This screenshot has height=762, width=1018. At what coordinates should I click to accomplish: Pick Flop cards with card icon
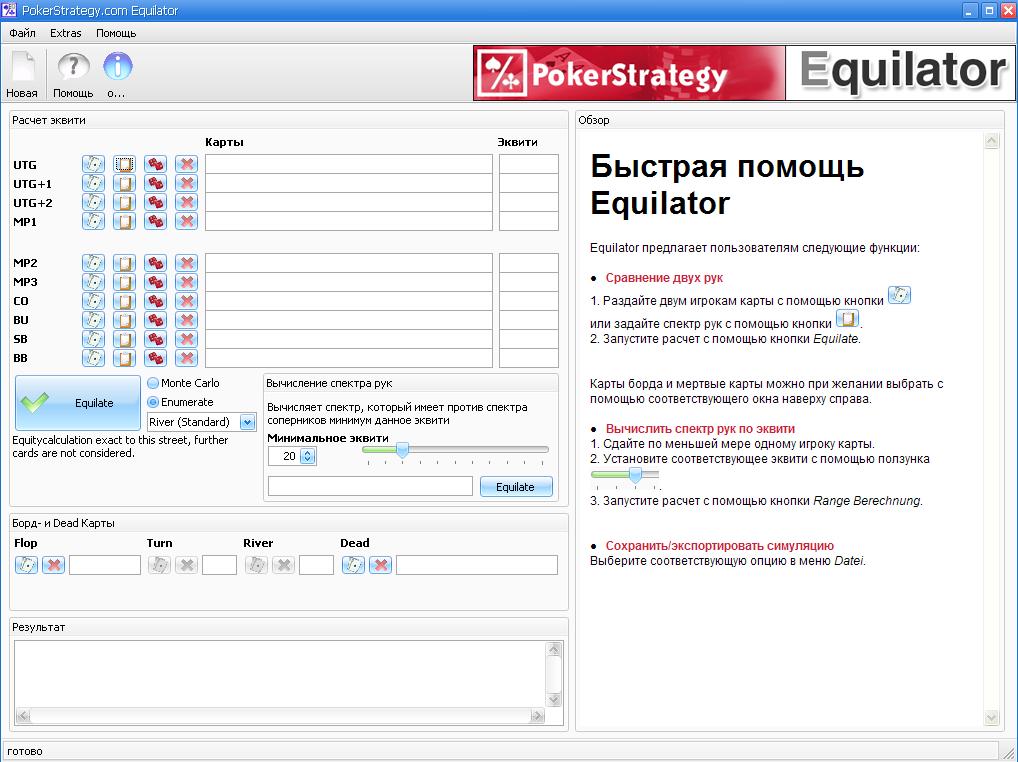pyautogui.click(x=26, y=565)
